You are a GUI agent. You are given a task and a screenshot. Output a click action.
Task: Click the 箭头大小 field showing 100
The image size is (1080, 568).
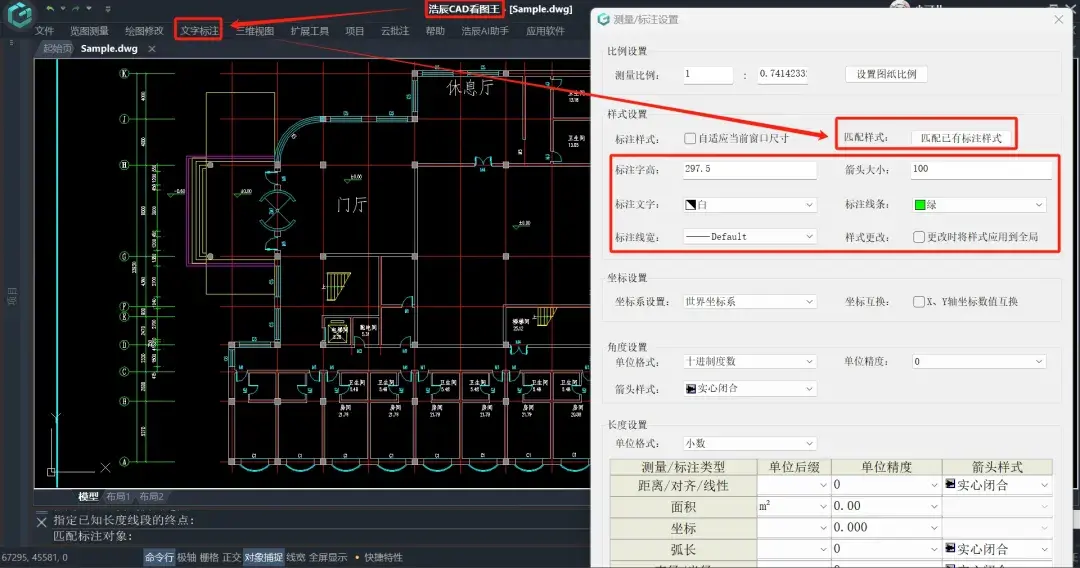[981, 169]
